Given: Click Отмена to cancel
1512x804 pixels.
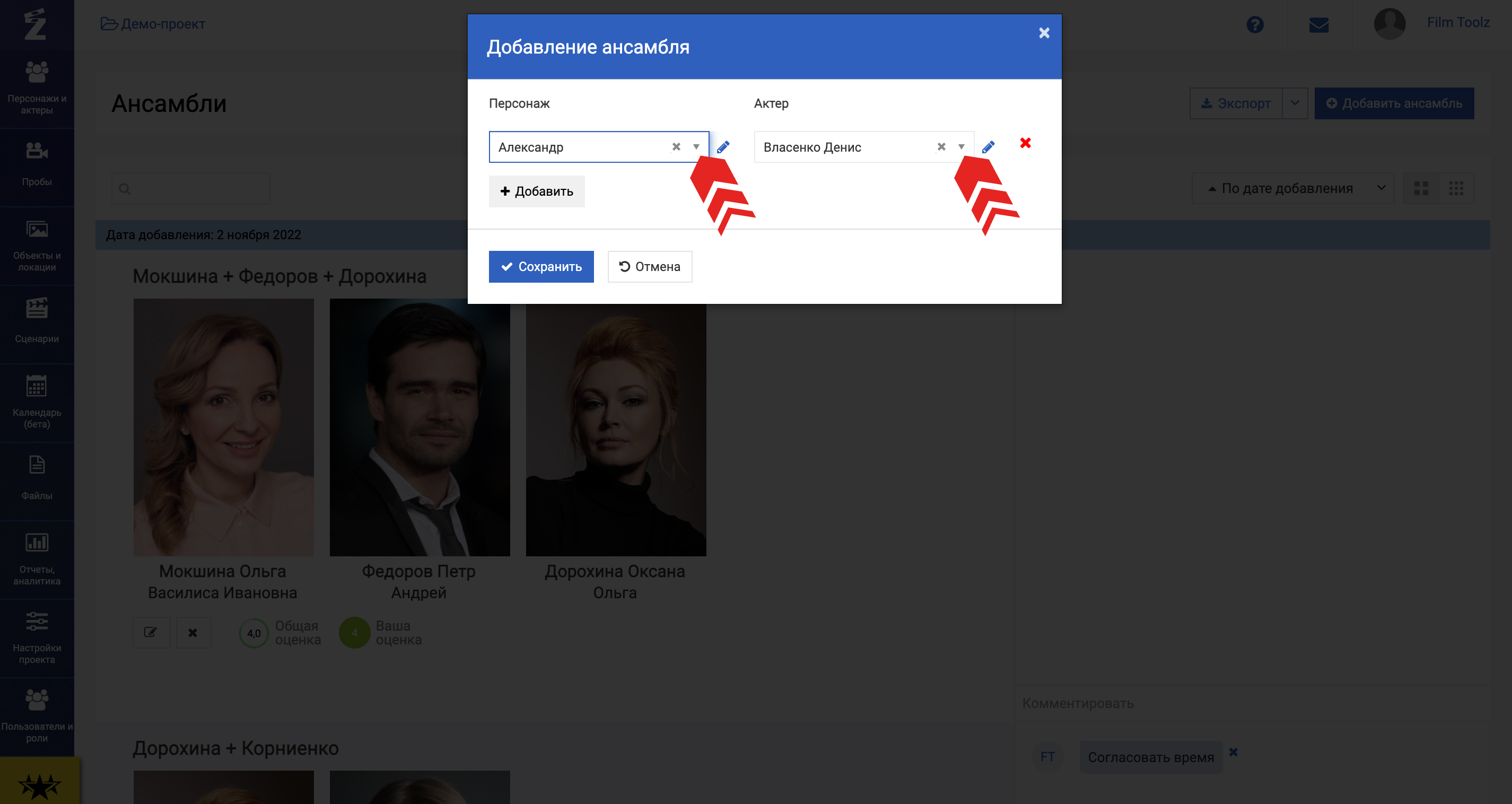Looking at the screenshot, I should point(650,266).
